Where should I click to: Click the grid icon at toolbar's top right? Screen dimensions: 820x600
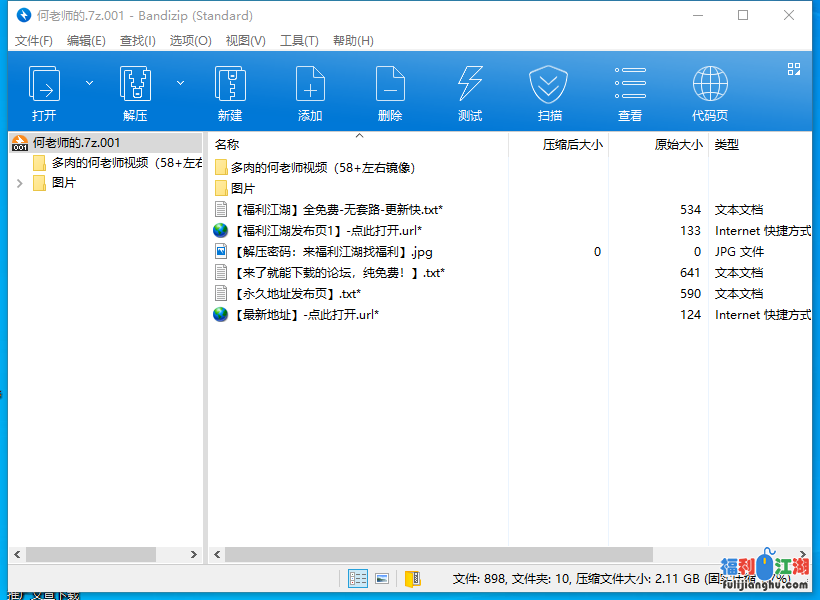[794, 69]
